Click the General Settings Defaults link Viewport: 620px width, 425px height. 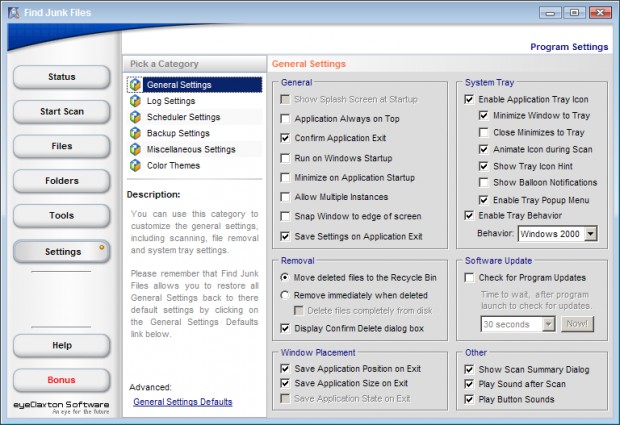183,402
